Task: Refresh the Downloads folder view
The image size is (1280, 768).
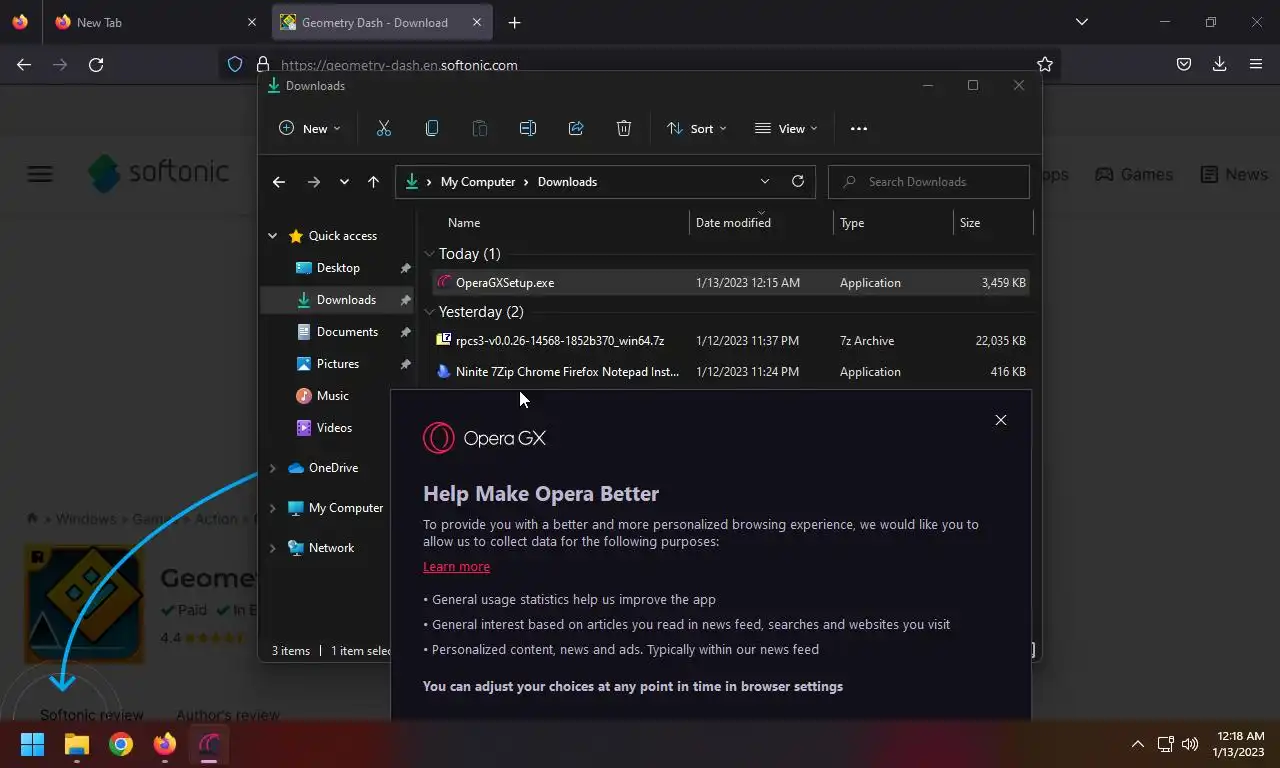Action: pos(798,181)
